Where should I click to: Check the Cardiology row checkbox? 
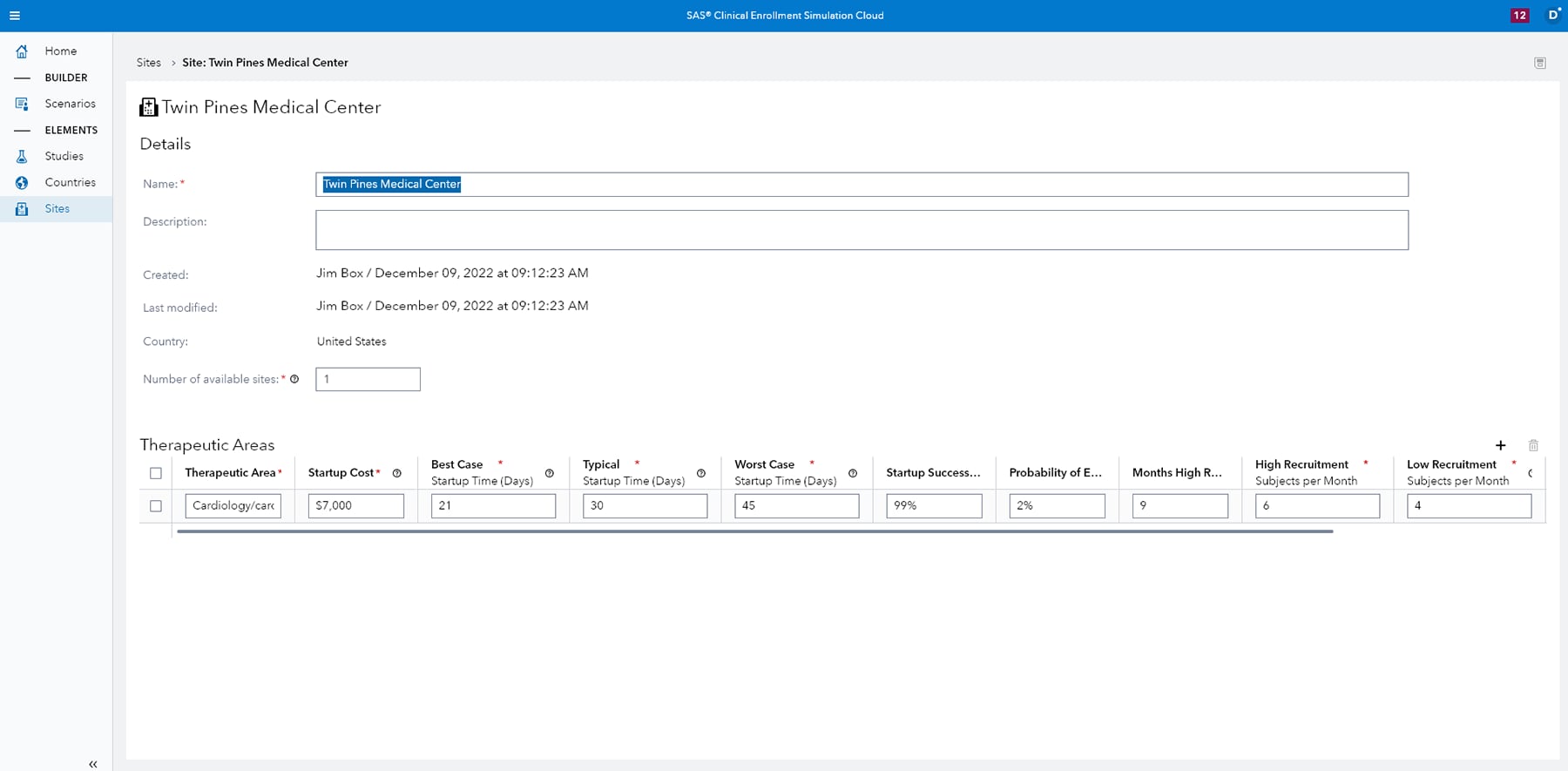click(x=156, y=506)
